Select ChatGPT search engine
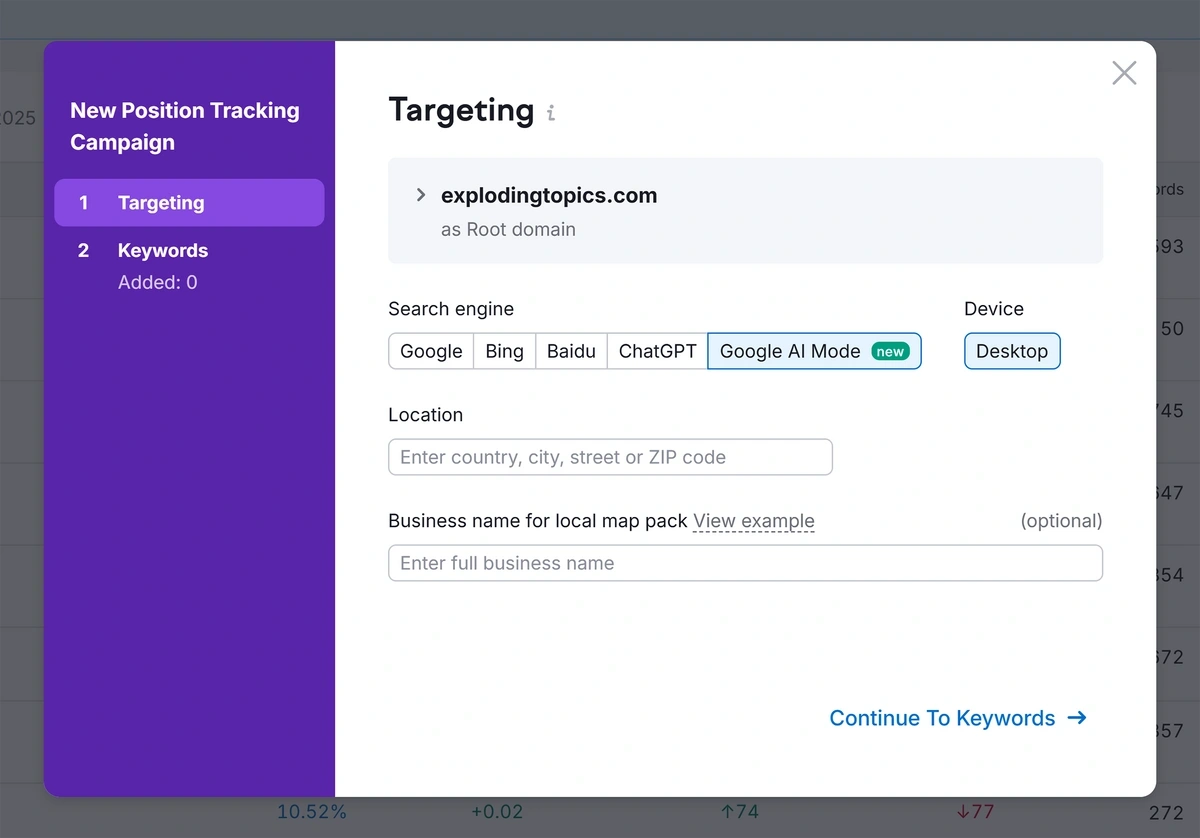Viewport: 1200px width, 838px height. pos(657,351)
